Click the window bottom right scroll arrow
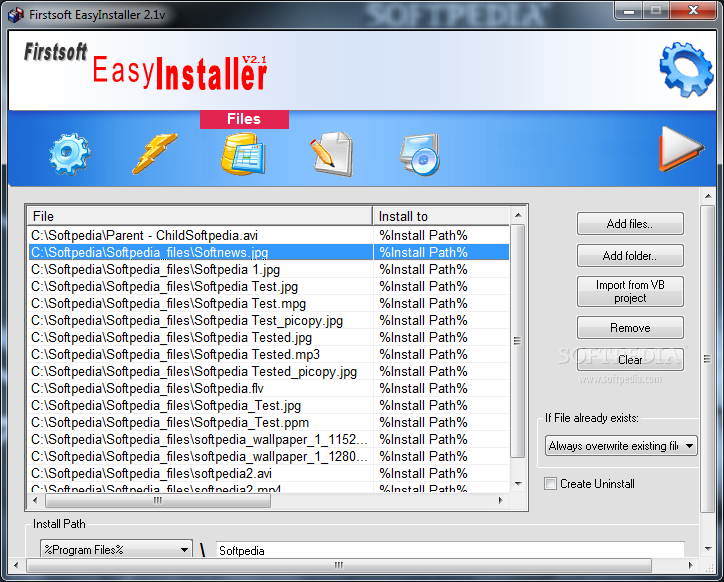724x582 pixels. pyautogui.click(x=691, y=565)
